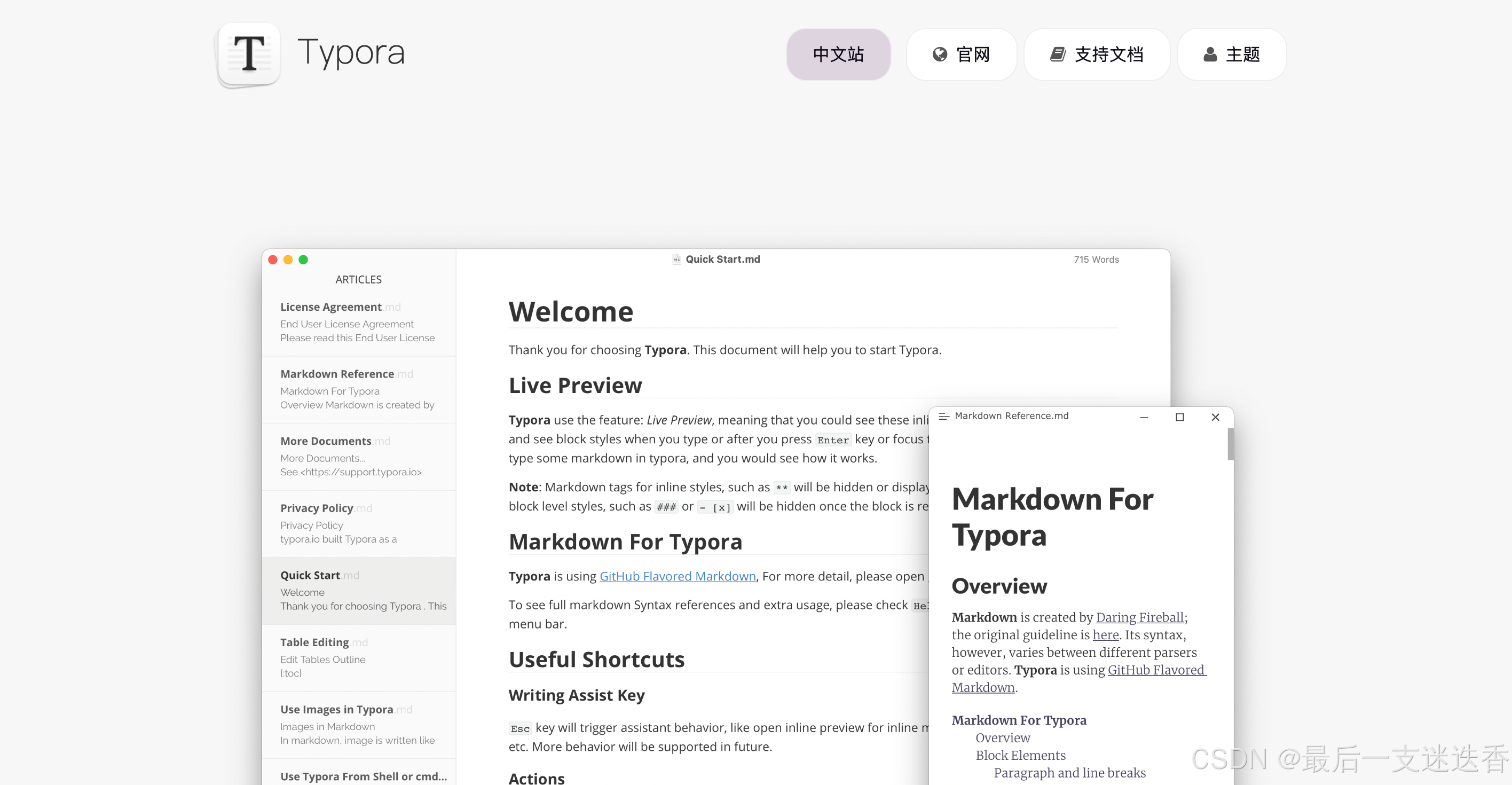Open the 主题 navigation button
The image size is (1512, 785).
1231,54
